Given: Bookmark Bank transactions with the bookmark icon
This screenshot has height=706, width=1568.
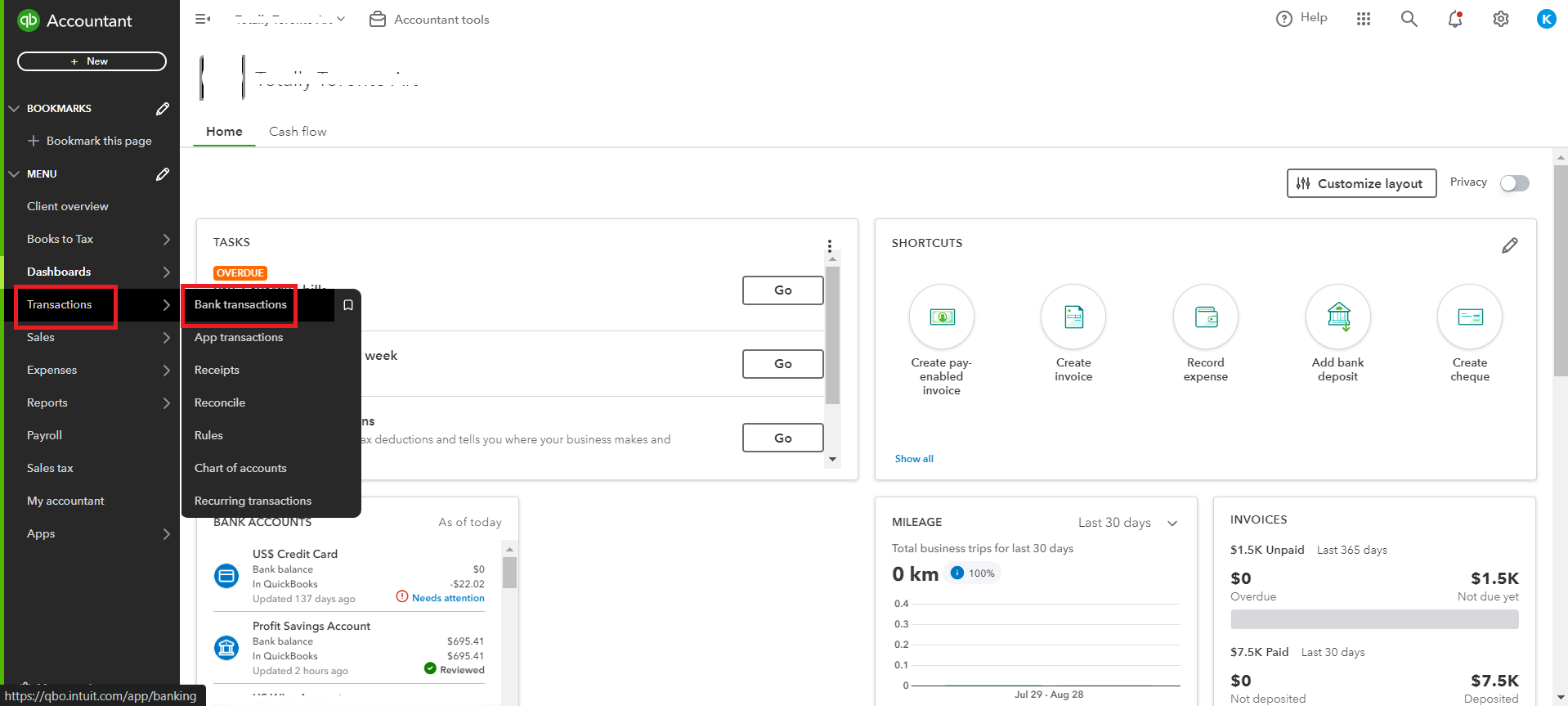Looking at the screenshot, I should 348,305.
